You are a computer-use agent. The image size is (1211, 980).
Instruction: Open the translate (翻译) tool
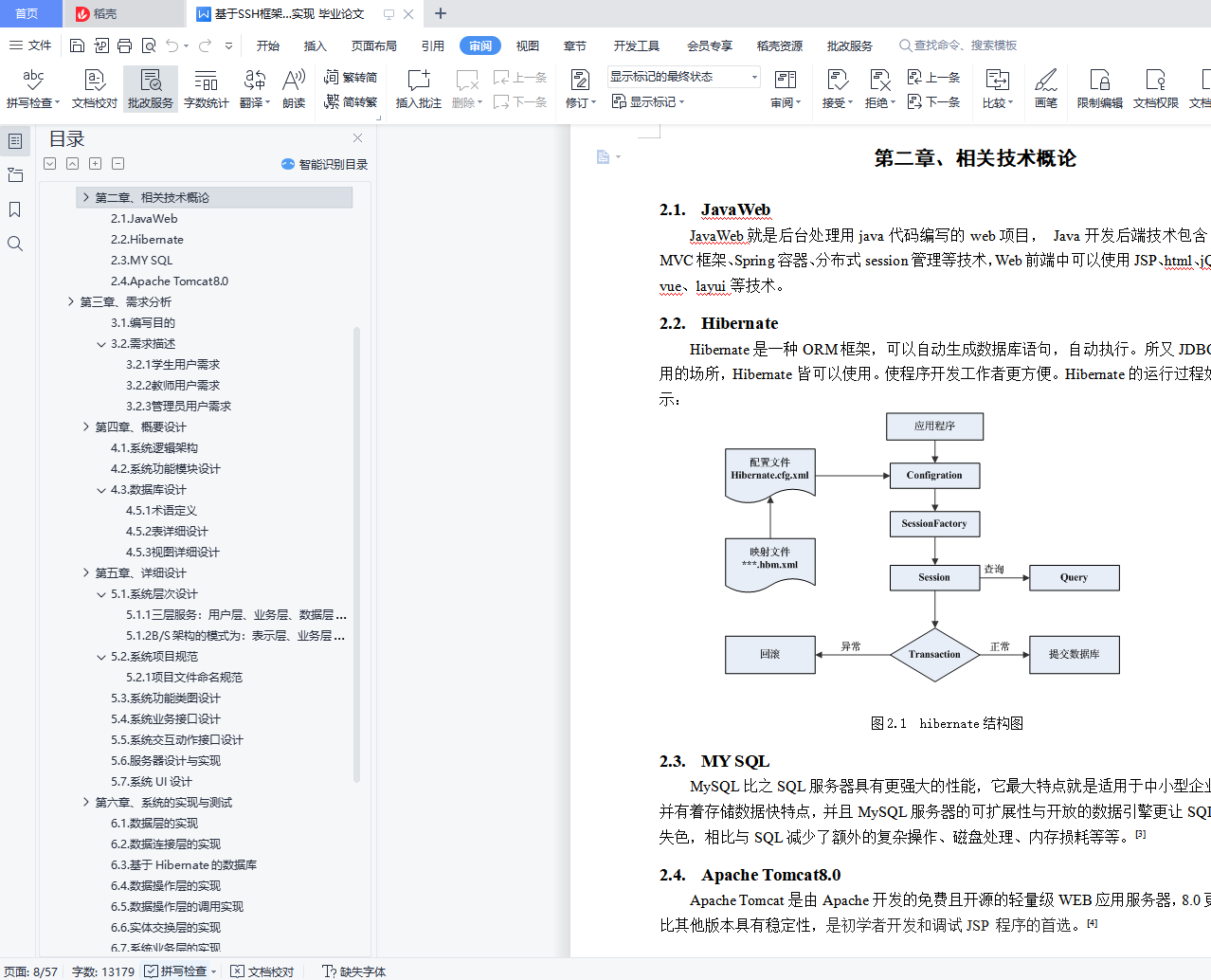pyautogui.click(x=254, y=89)
